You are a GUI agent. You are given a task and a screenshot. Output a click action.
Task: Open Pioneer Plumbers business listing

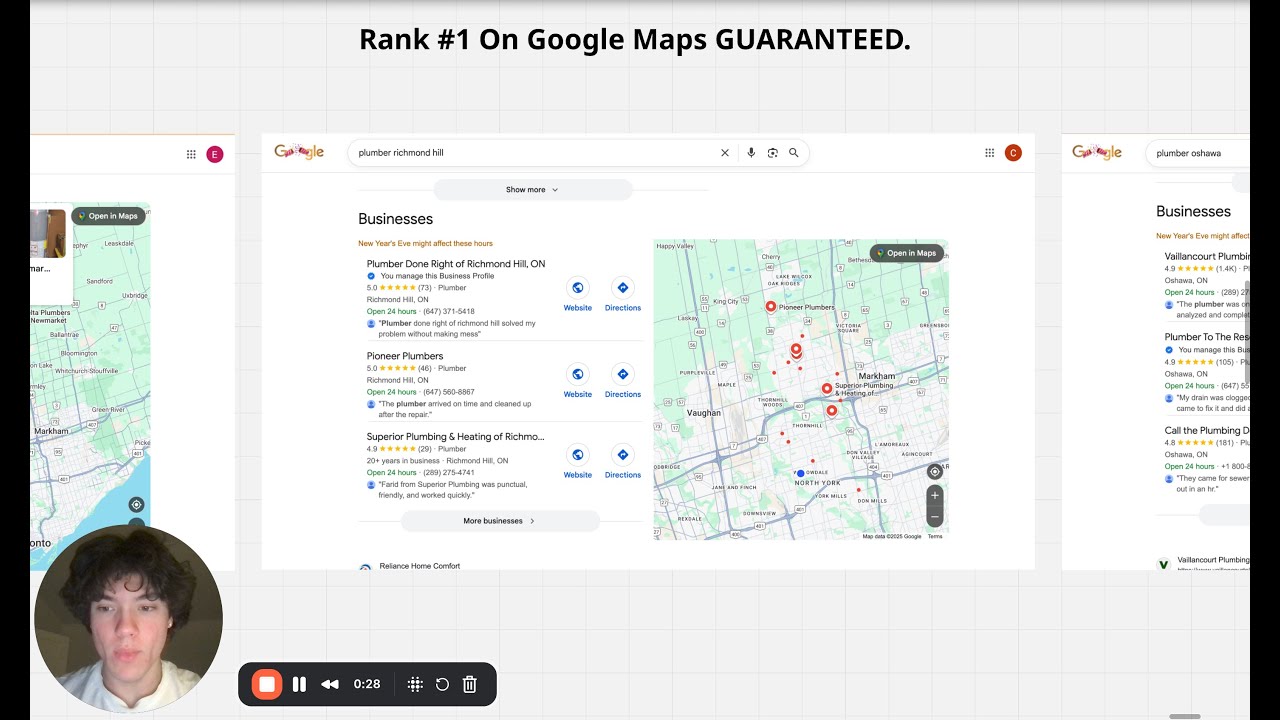tap(405, 356)
